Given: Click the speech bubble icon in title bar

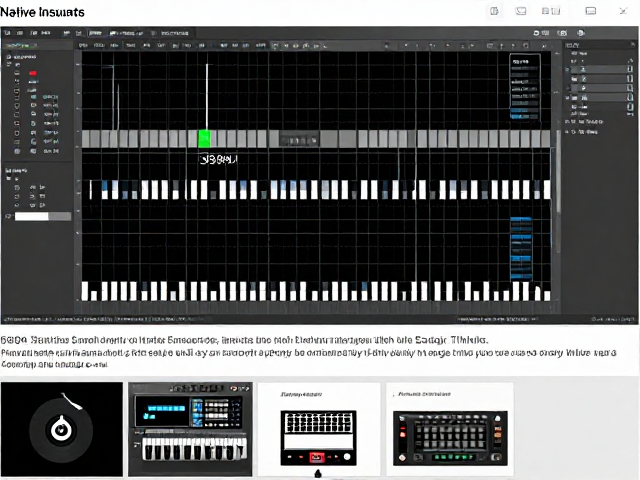Looking at the screenshot, I should pos(521,11).
